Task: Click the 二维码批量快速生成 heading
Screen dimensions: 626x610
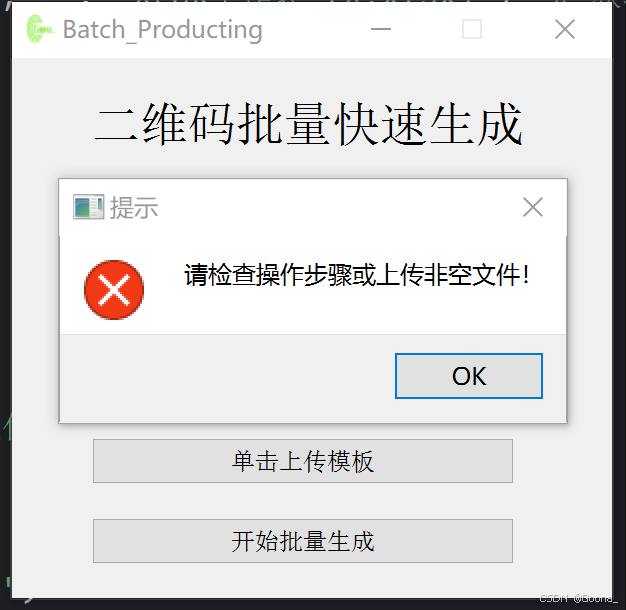Action: tap(309, 123)
